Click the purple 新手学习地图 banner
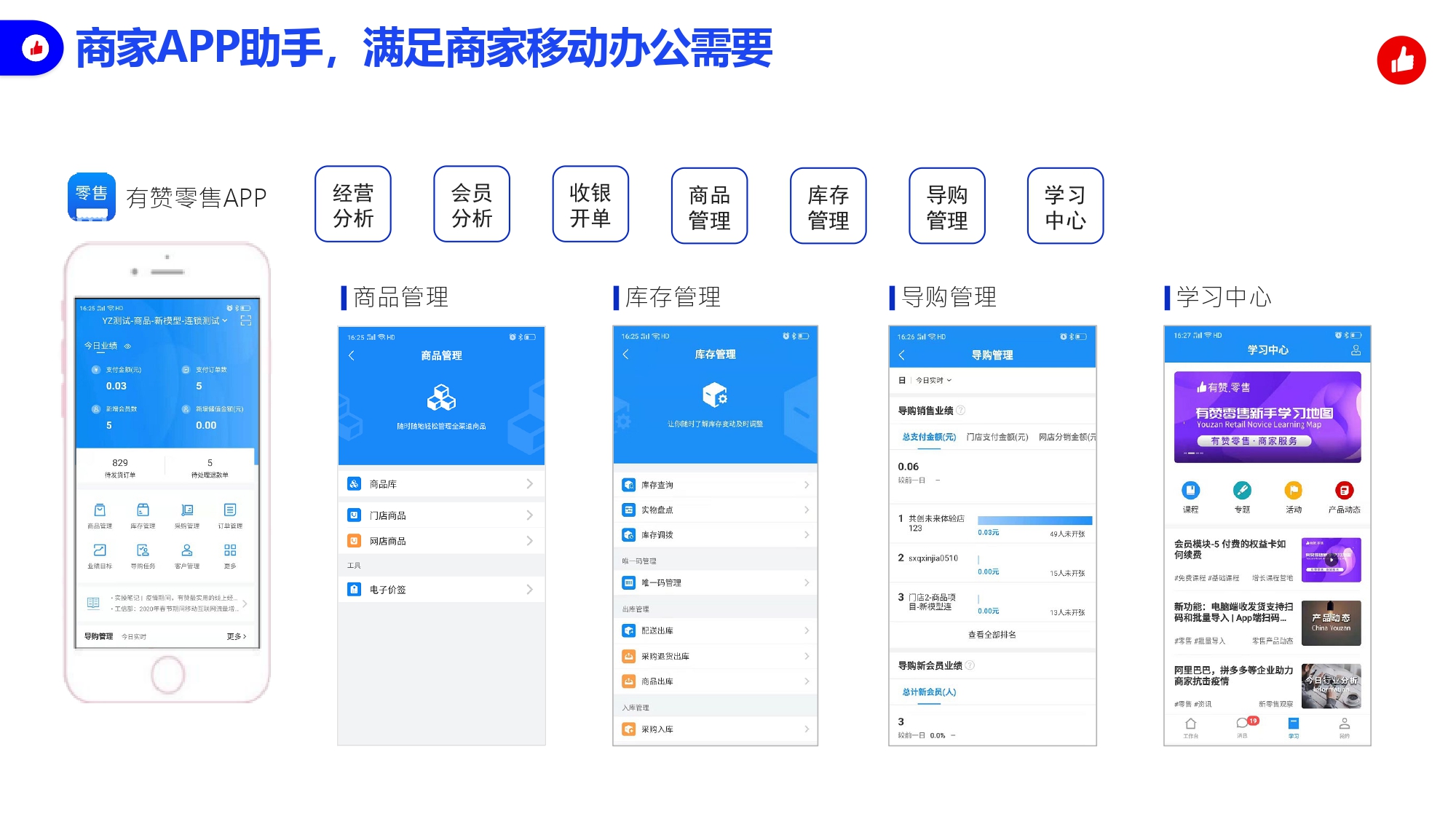 1267,417
